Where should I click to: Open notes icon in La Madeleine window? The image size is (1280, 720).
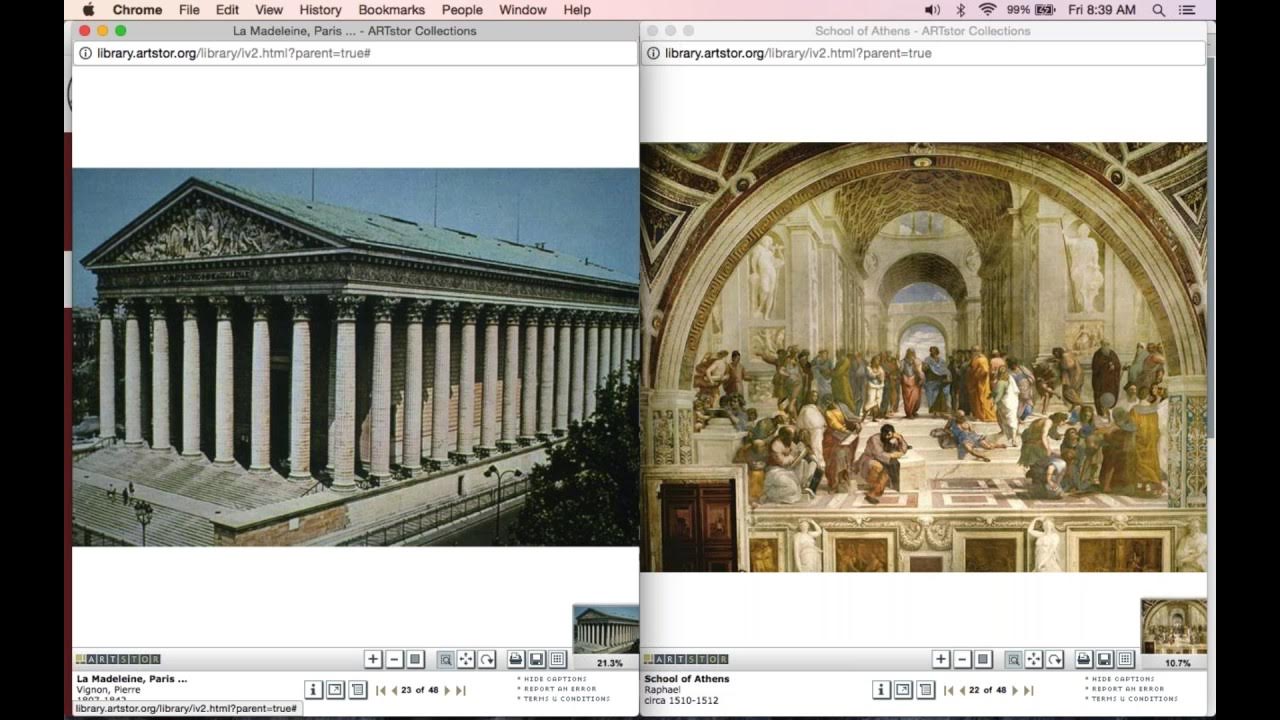pyautogui.click(x=358, y=690)
